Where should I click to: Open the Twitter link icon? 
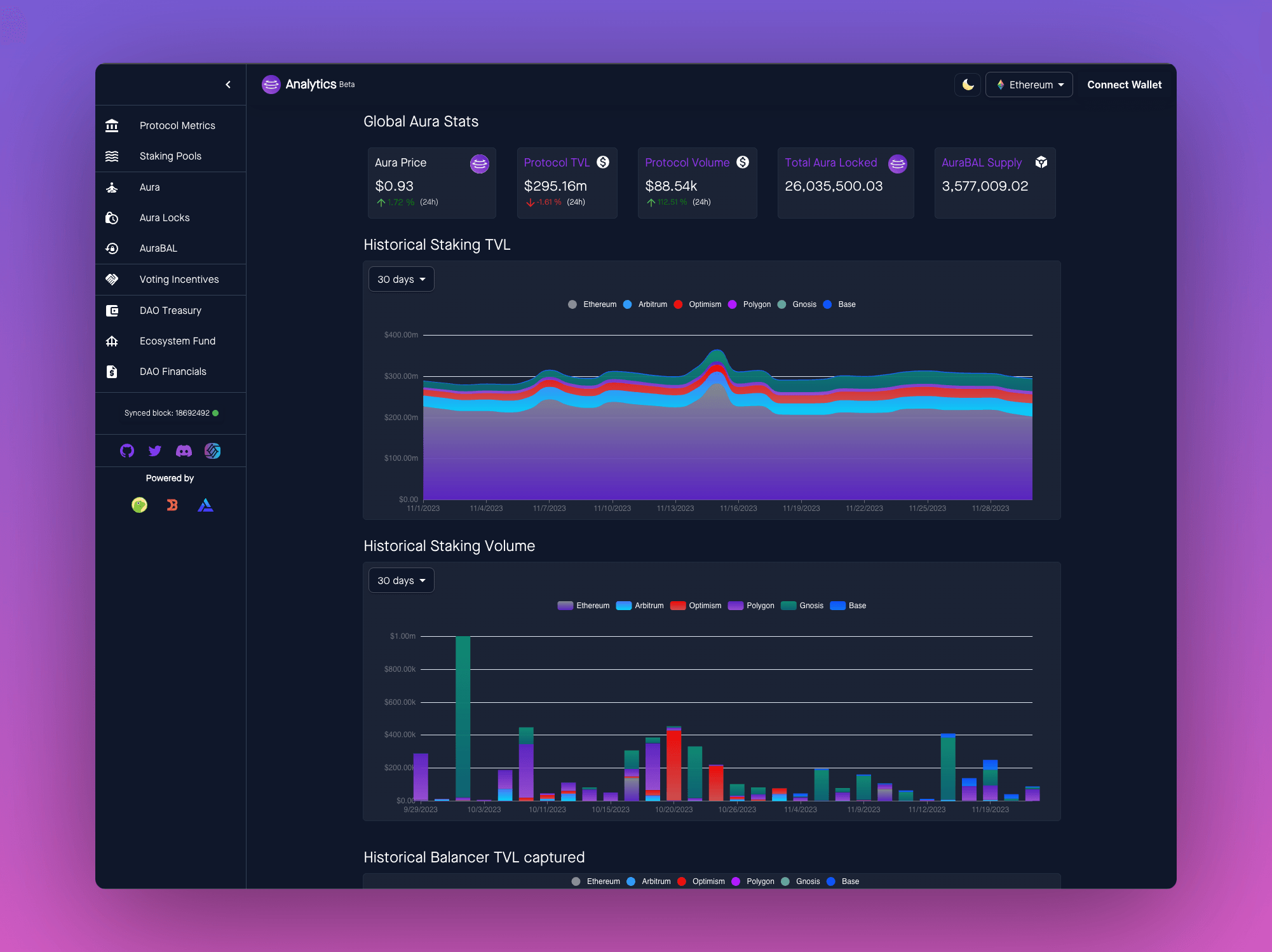click(155, 451)
